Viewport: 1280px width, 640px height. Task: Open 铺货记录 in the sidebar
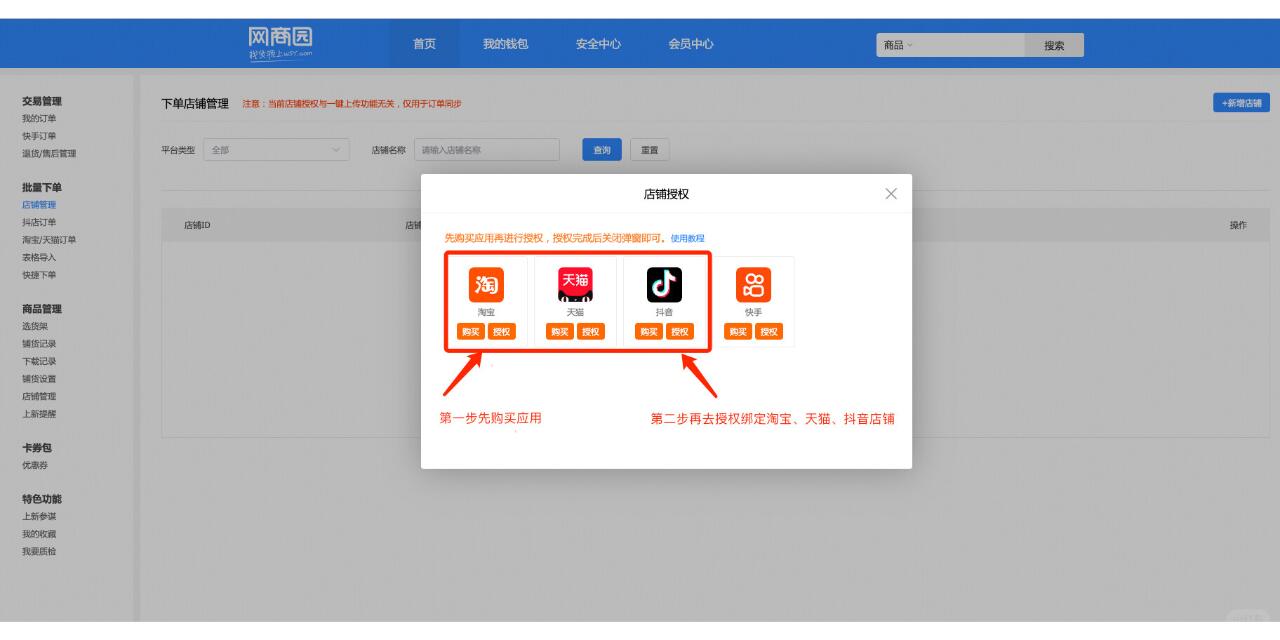(39, 344)
